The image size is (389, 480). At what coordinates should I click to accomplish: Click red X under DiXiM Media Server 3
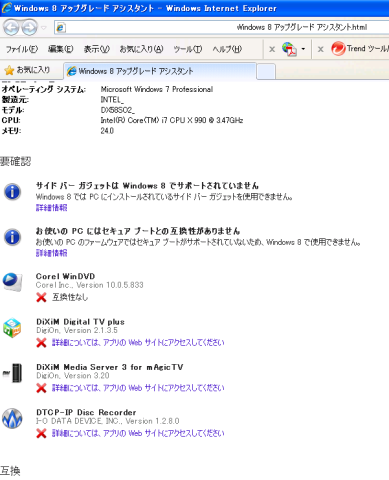click(41, 388)
